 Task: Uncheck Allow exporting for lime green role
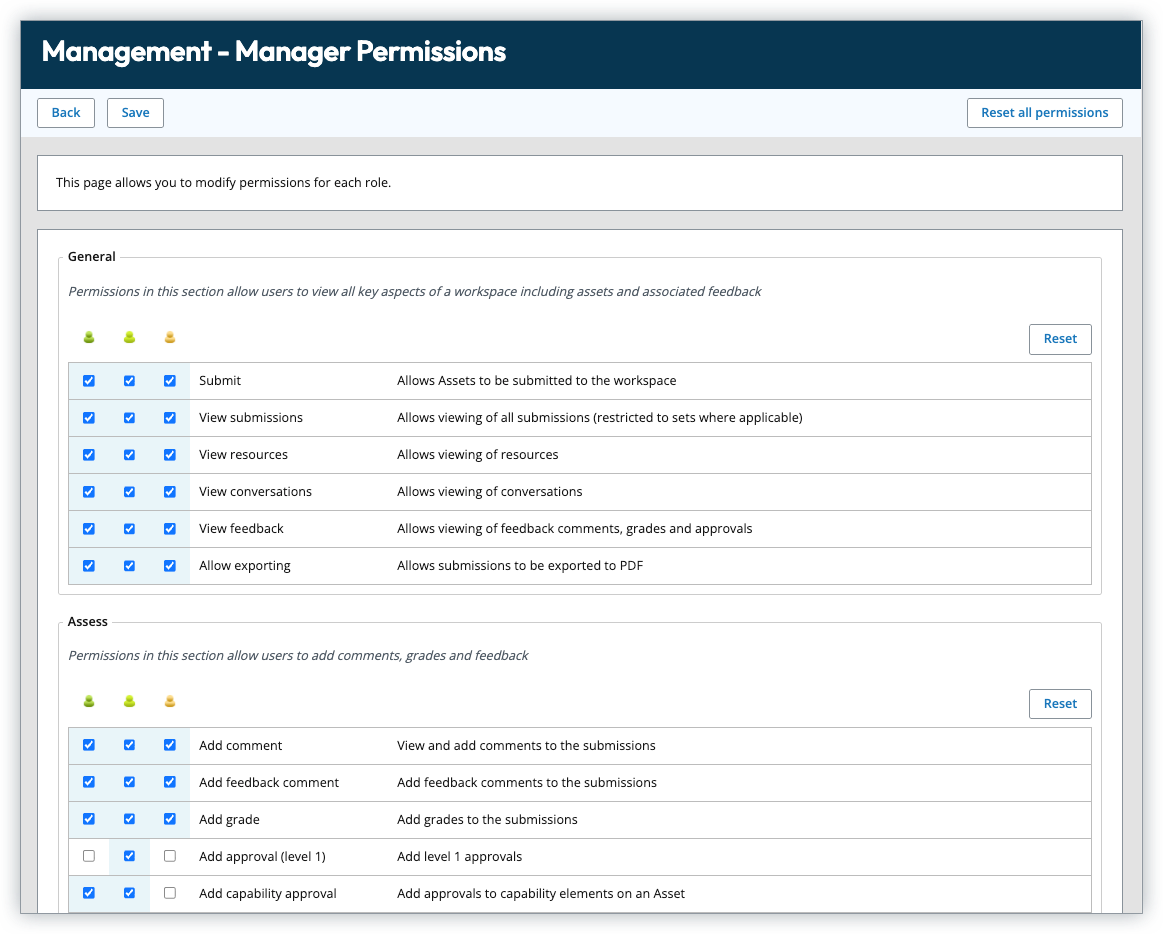click(x=129, y=566)
